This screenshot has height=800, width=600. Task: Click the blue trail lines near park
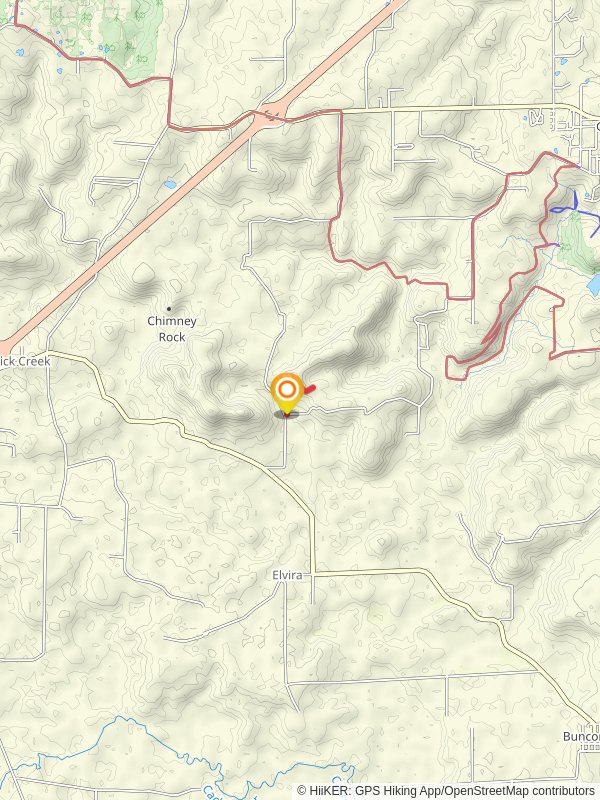point(572,206)
